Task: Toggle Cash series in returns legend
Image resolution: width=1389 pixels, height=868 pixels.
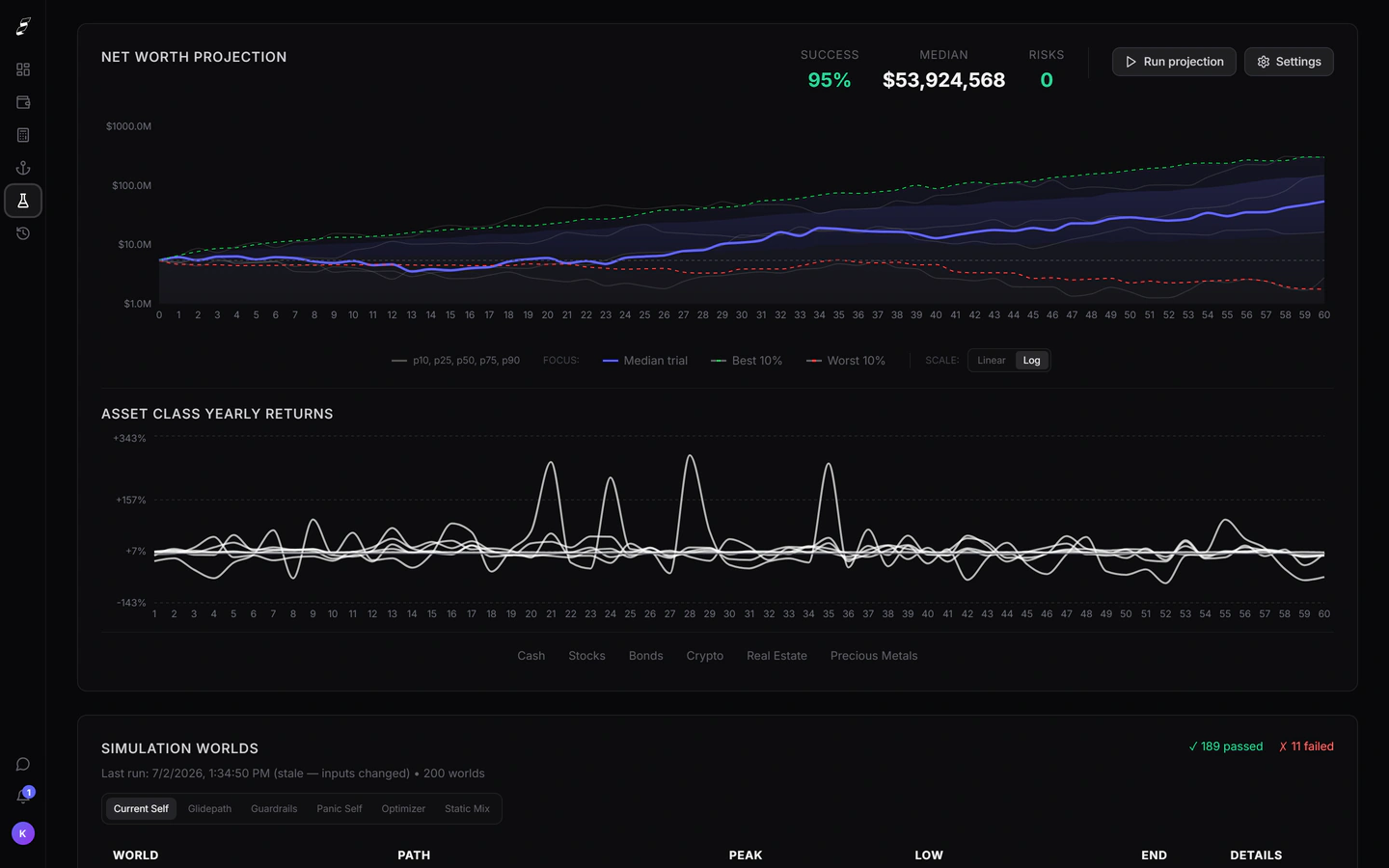Action: (531, 656)
